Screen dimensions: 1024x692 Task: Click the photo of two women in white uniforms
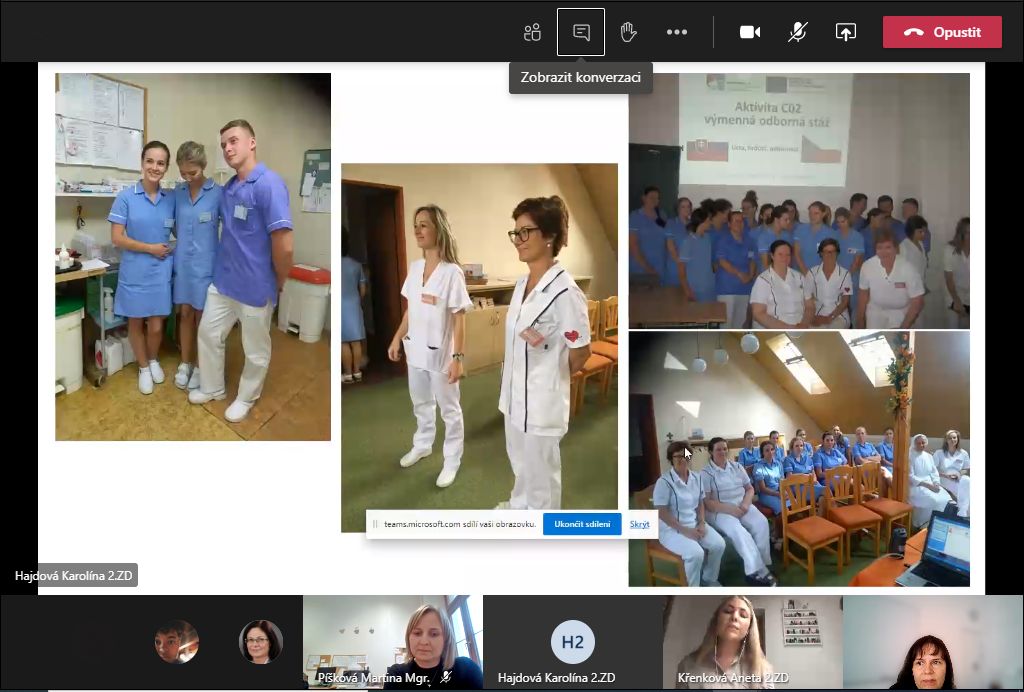479,348
